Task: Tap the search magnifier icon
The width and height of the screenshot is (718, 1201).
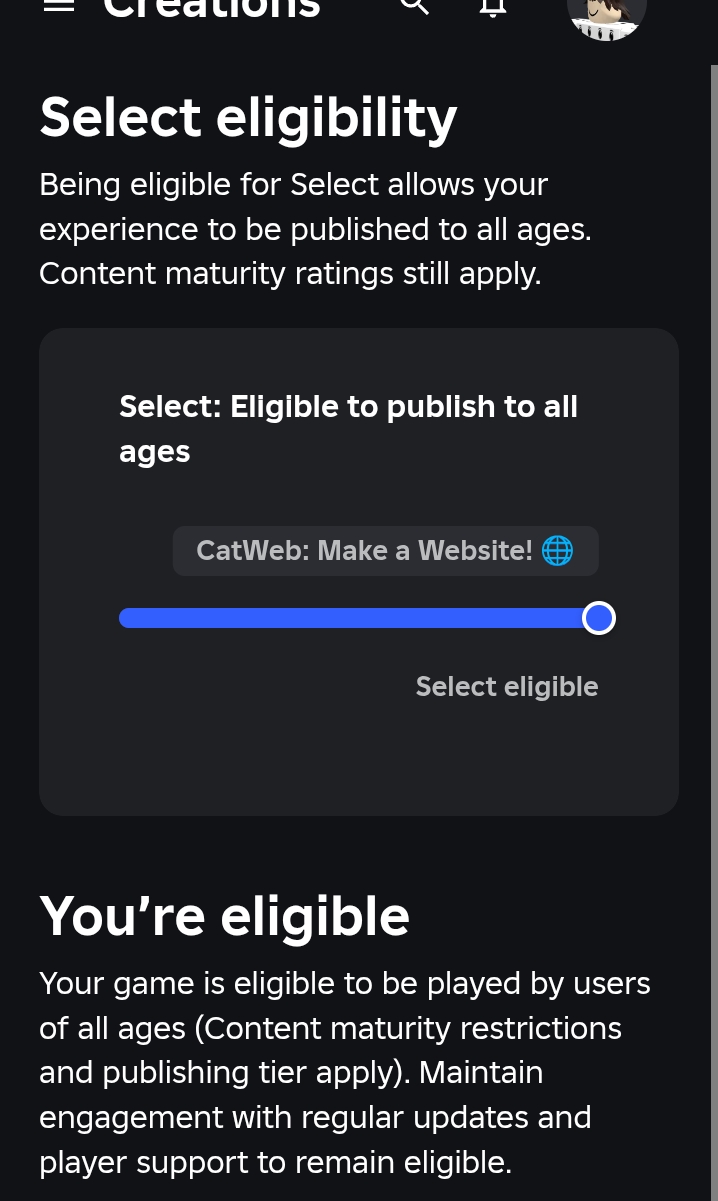Action: (414, 6)
